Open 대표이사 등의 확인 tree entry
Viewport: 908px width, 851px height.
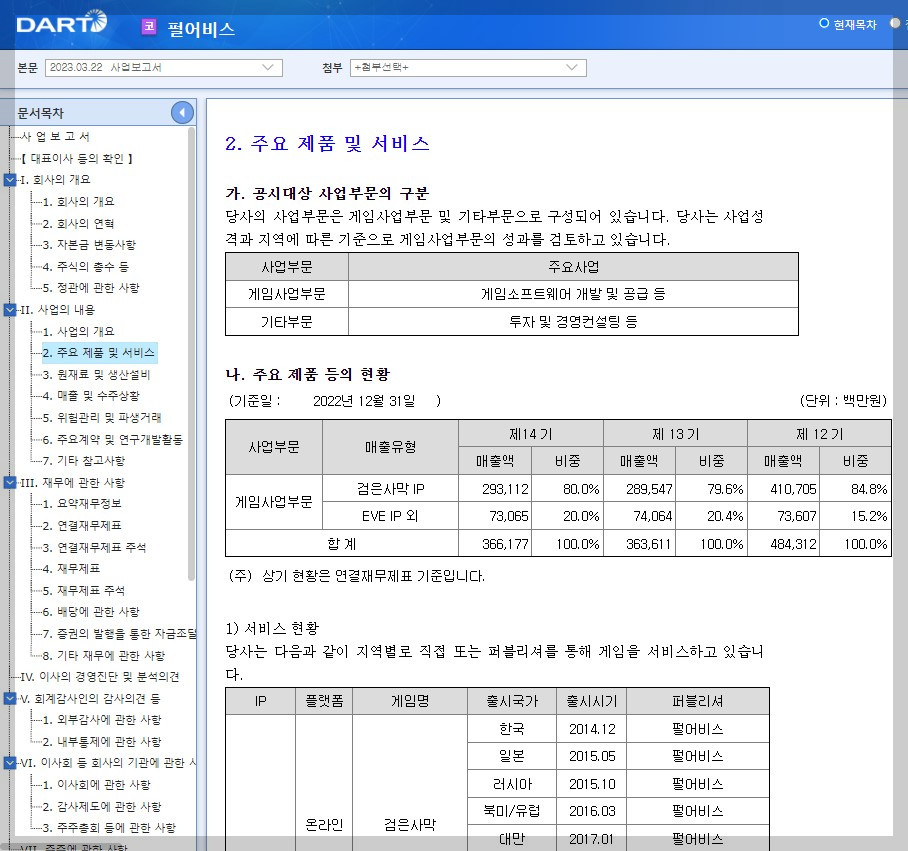point(77,159)
